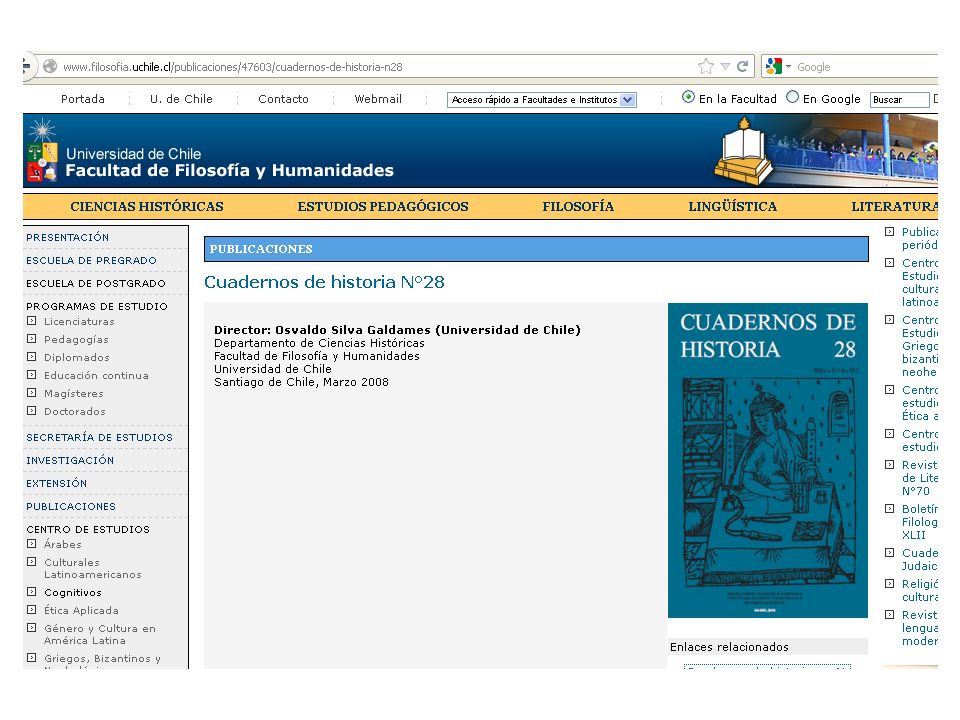
Task: Open the address bar history dropdown arrow
Action: click(725, 66)
